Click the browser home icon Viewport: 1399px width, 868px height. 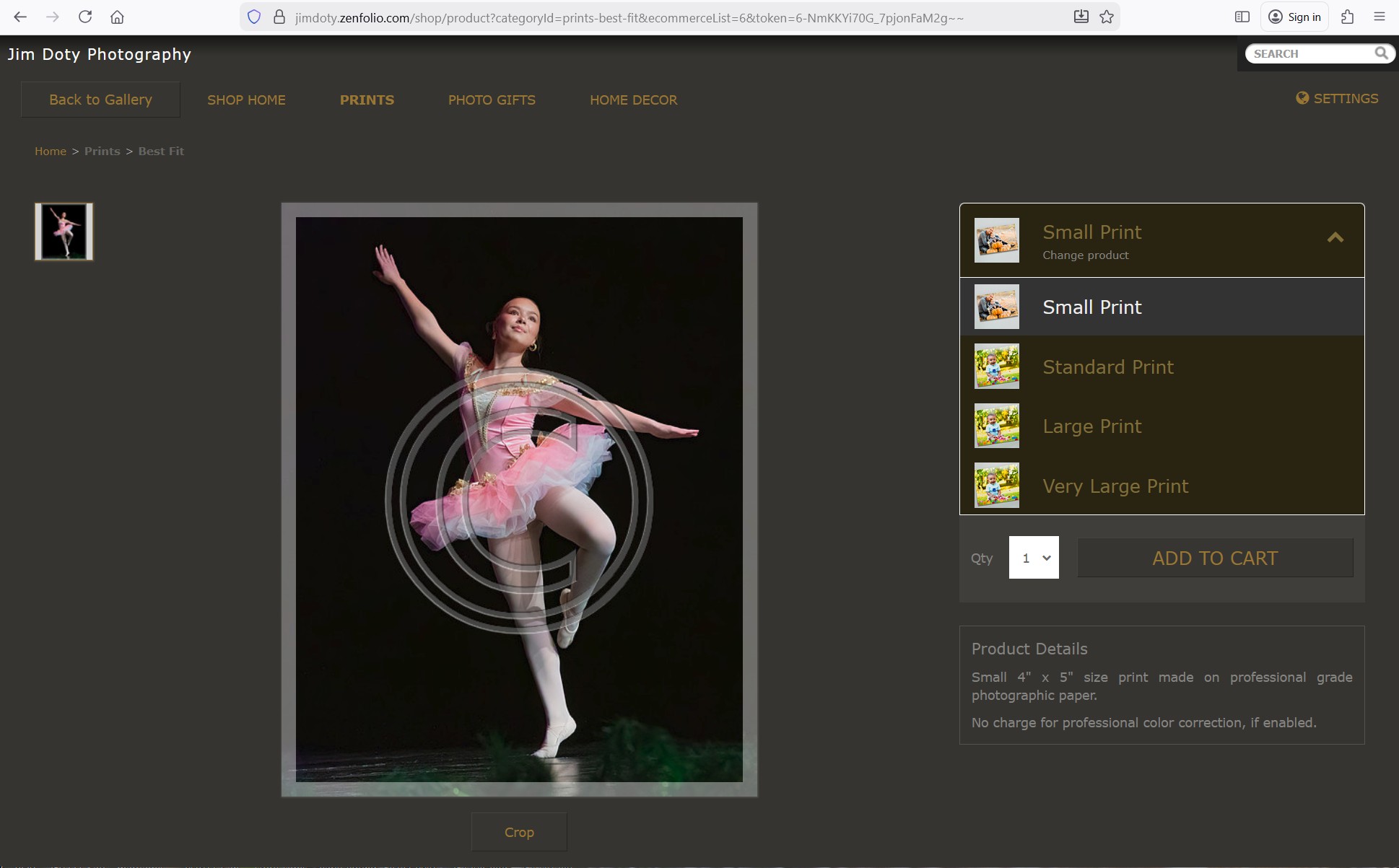point(117,17)
